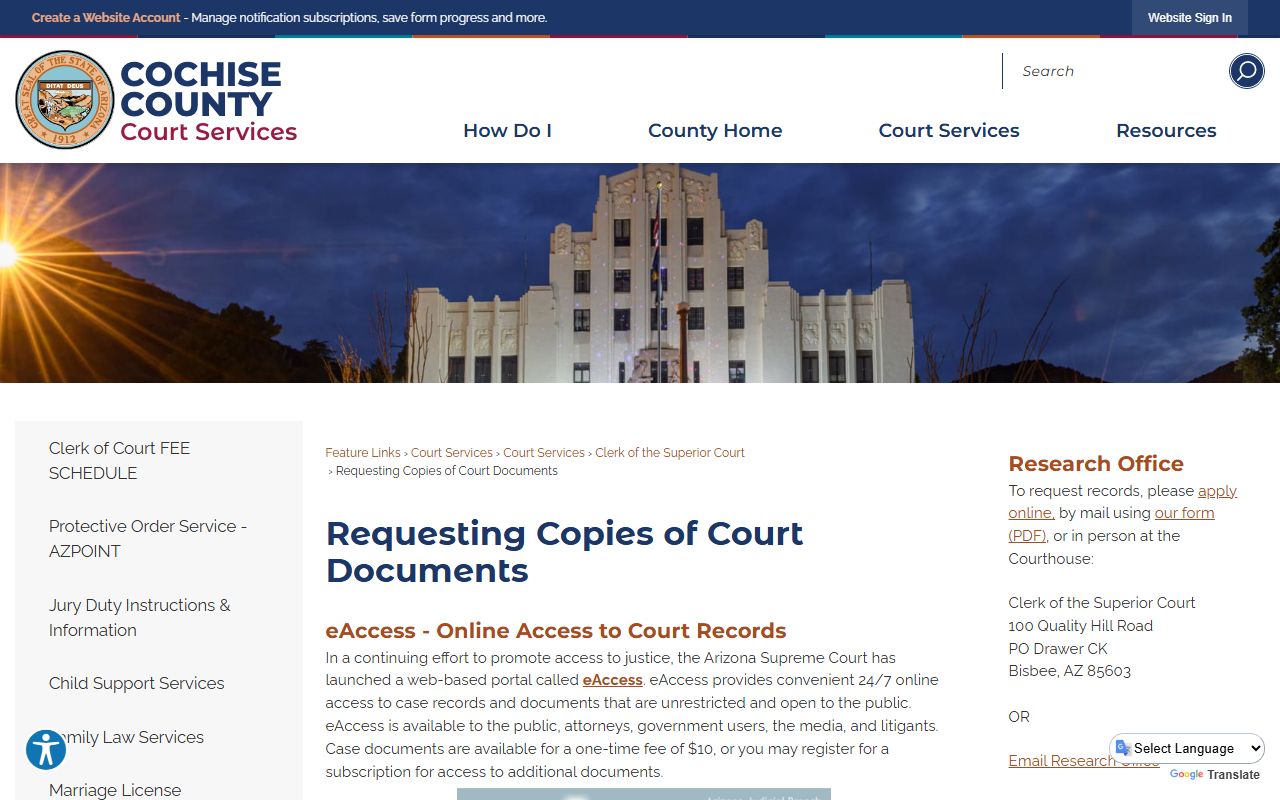Click the Email Research Office link
Image resolution: width=1280 pixels, height=800 pixels.
(1084, 761)
